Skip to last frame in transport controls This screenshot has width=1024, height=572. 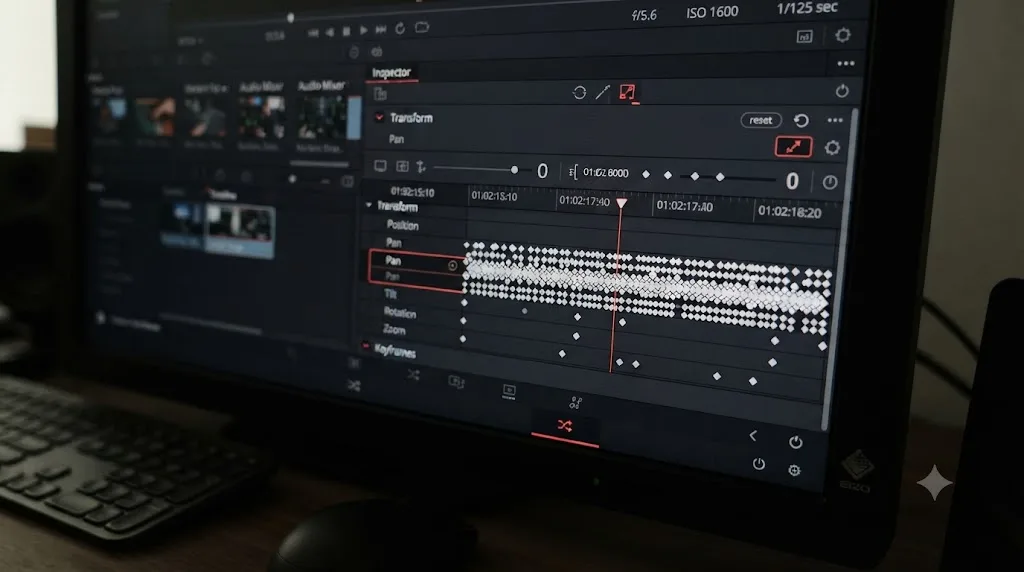(x=381, y=29)
